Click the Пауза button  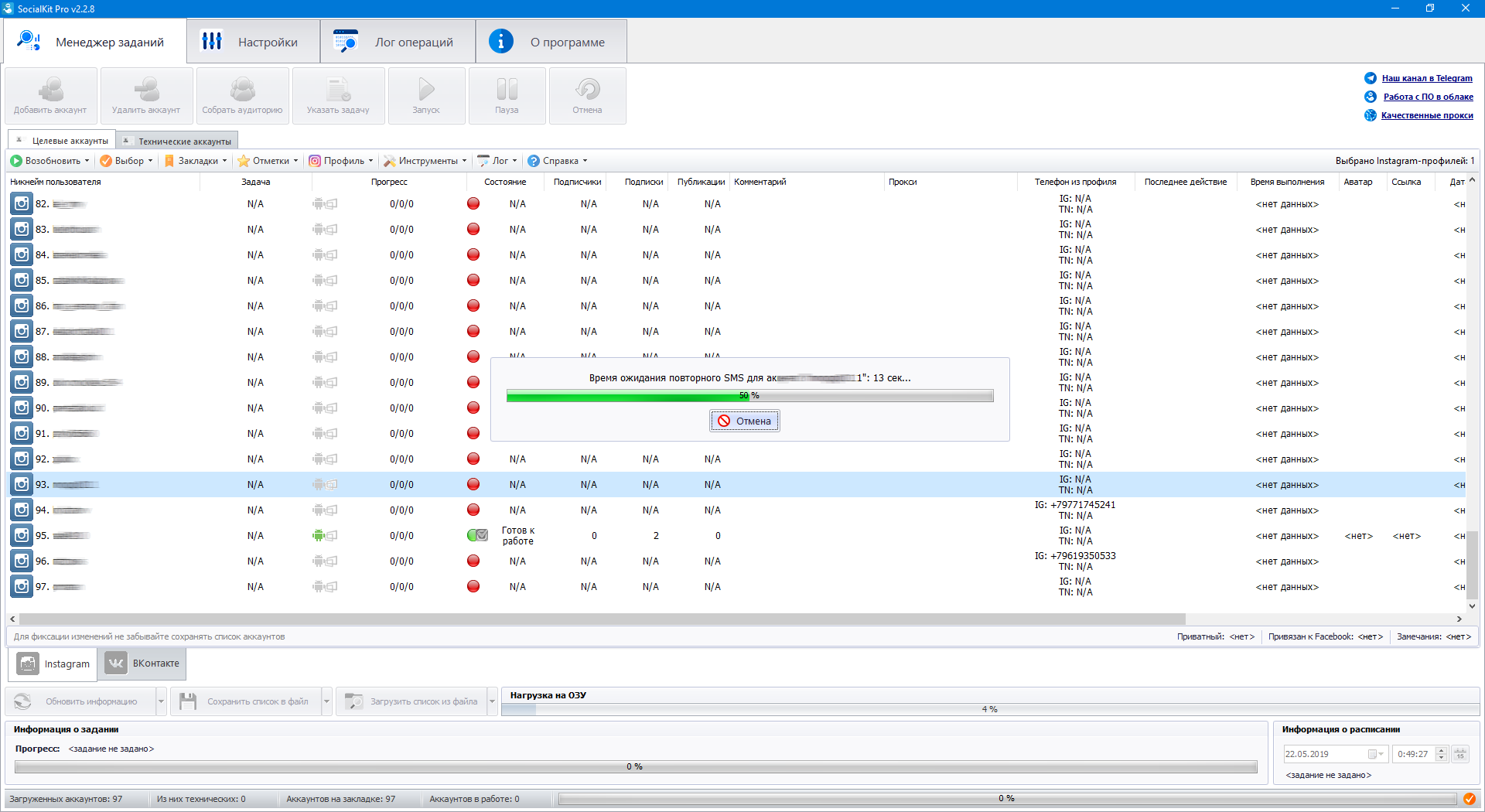pos(507,96)
